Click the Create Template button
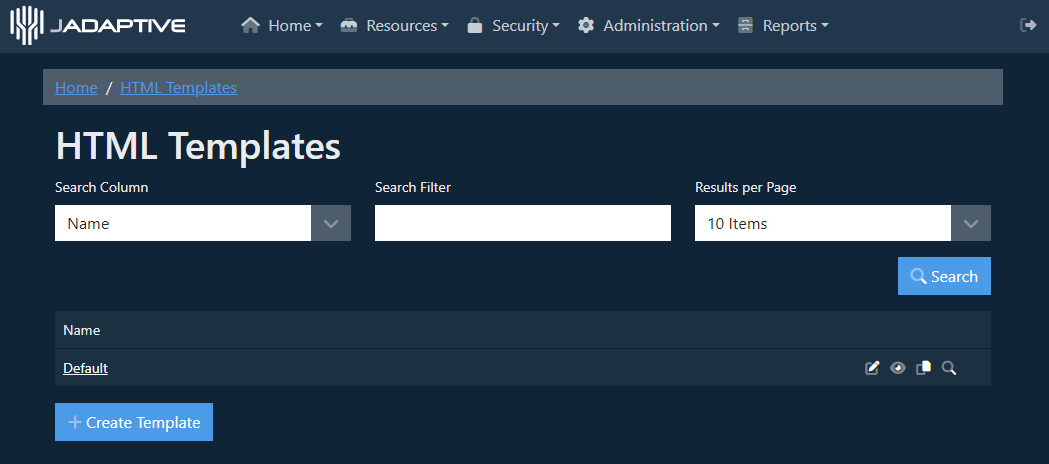This screenshot has width=1049, height=464. [x=134, y=422]
